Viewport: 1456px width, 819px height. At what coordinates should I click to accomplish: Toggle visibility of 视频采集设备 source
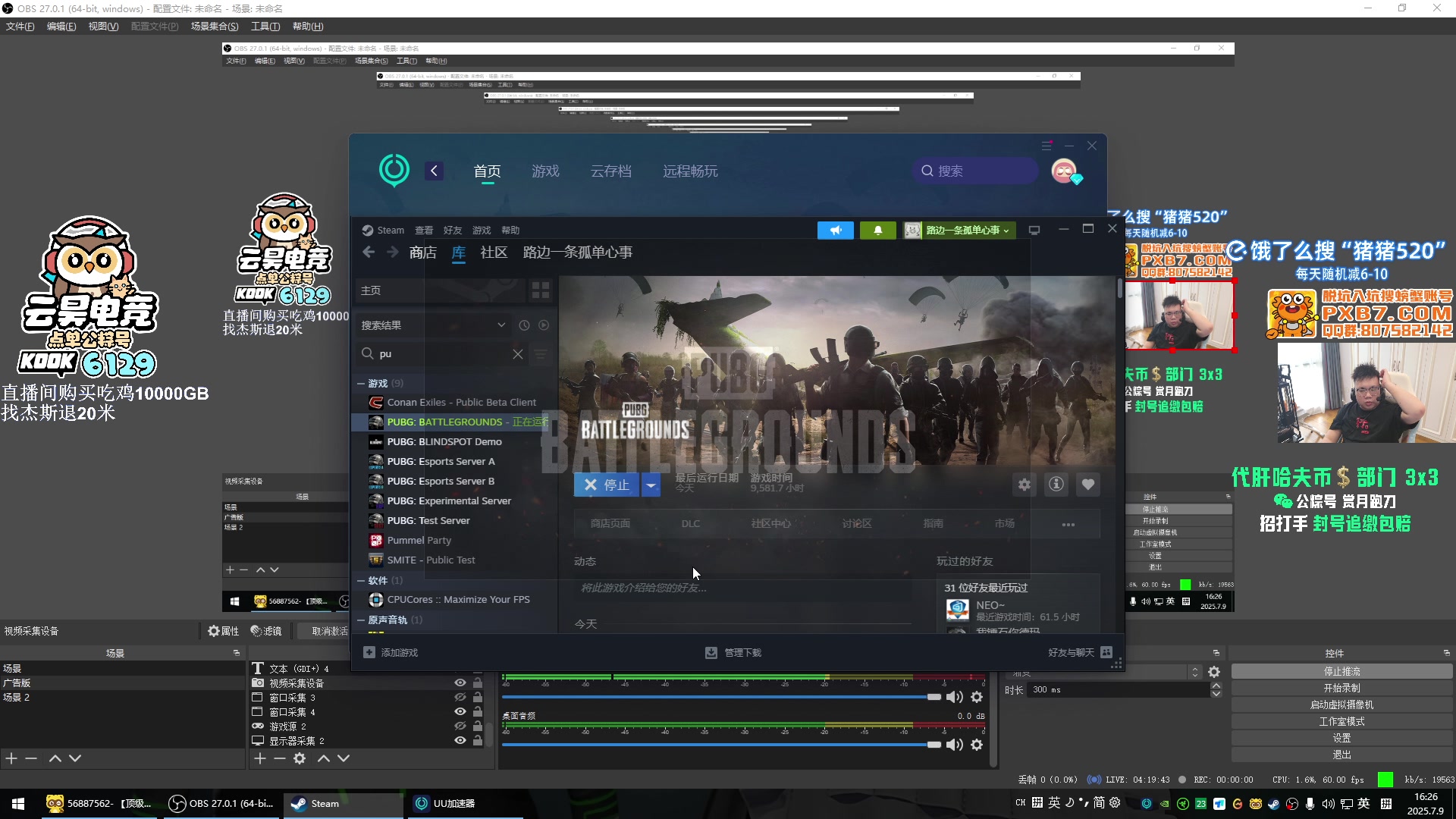[460, 683]
